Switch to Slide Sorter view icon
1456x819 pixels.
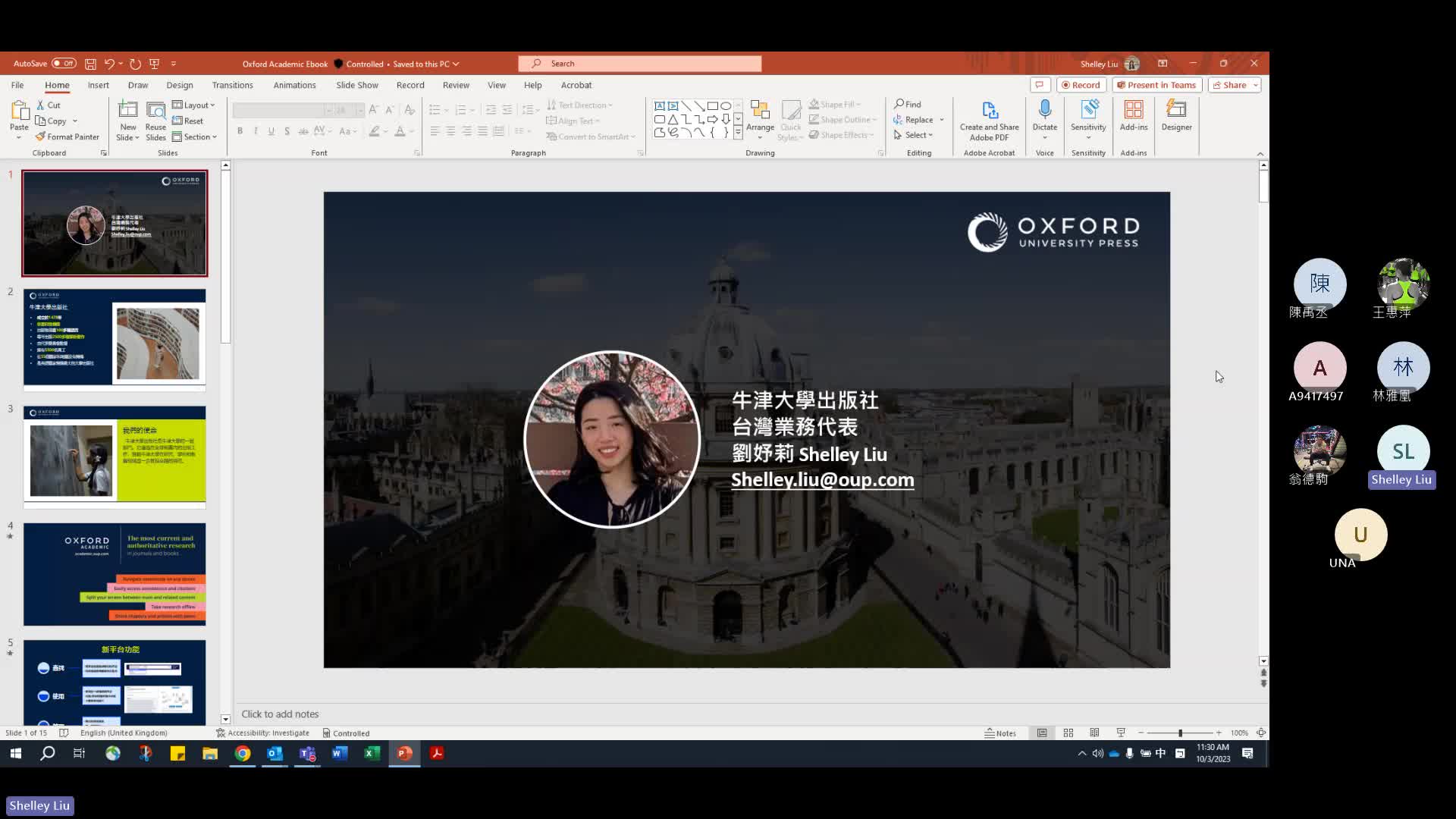pos(1068,733)
